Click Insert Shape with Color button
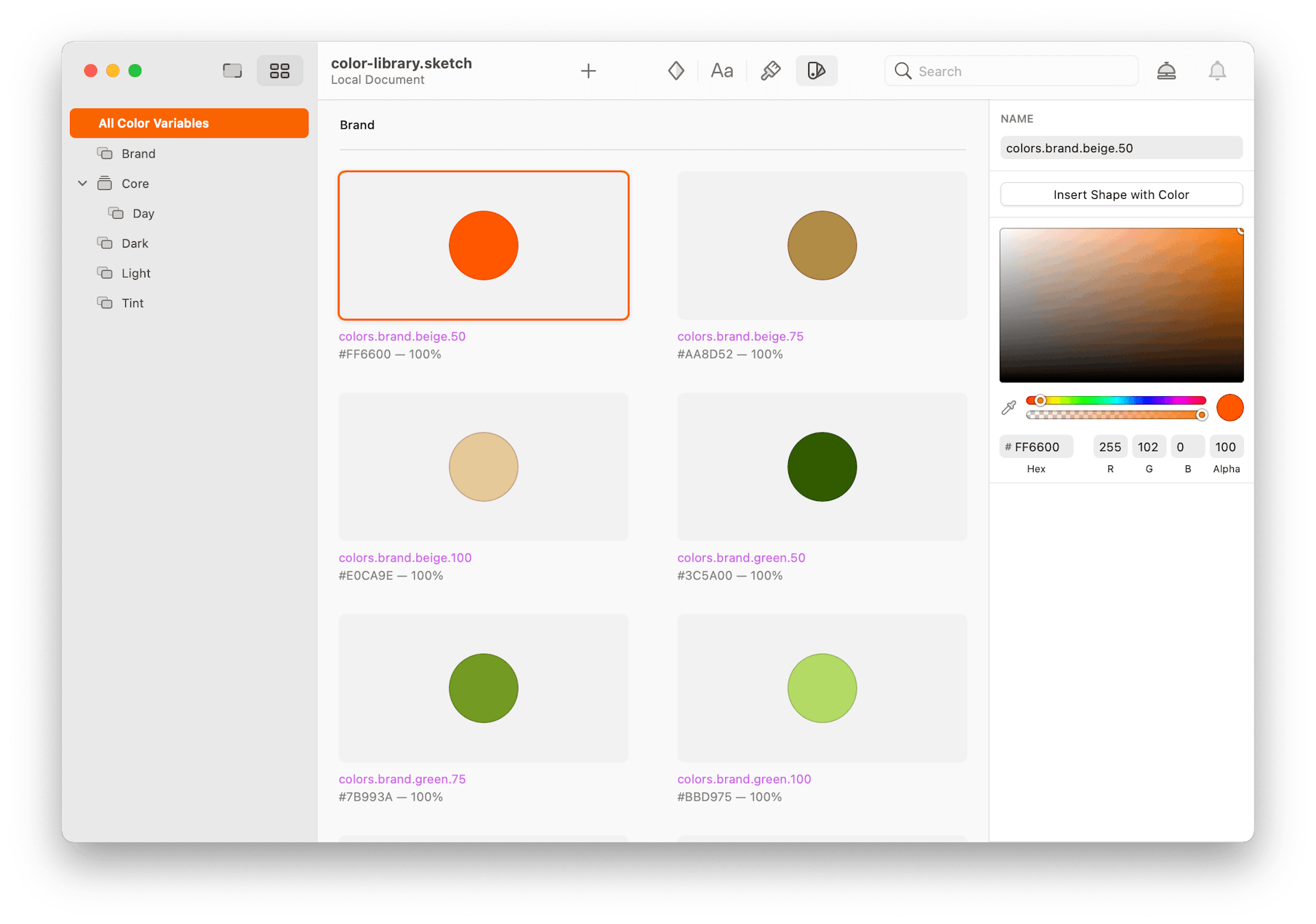Viewport: 1316px width, 924px height. point(1122,194)
